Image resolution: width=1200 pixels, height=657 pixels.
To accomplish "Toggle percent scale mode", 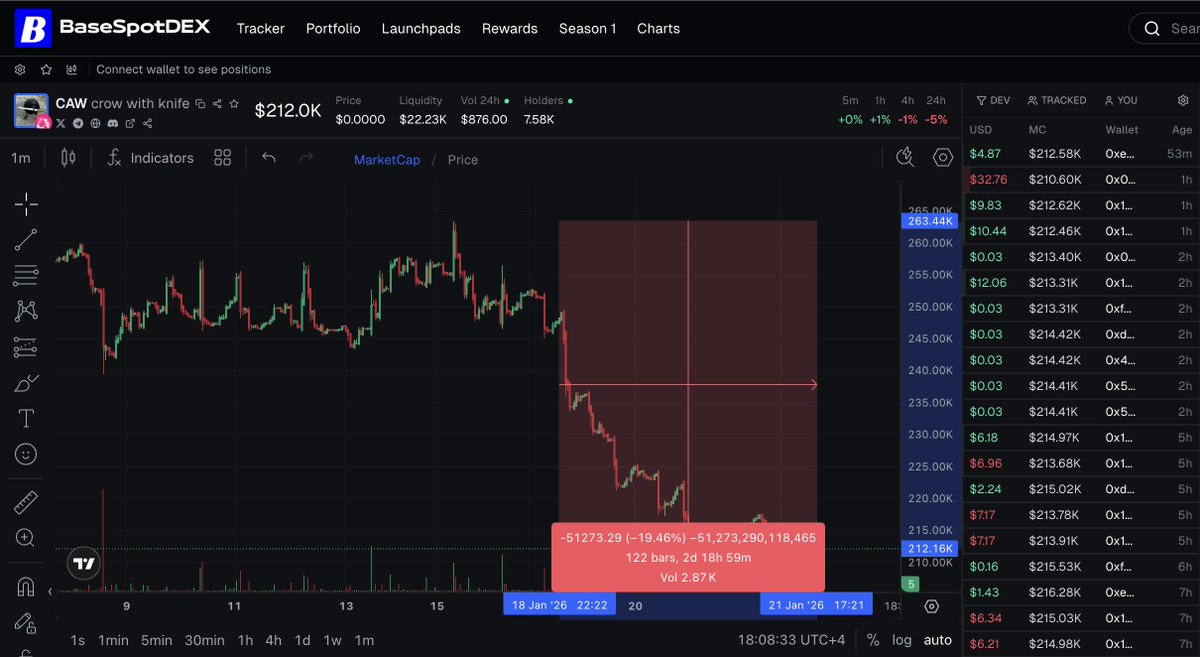I will coord(873,640).
